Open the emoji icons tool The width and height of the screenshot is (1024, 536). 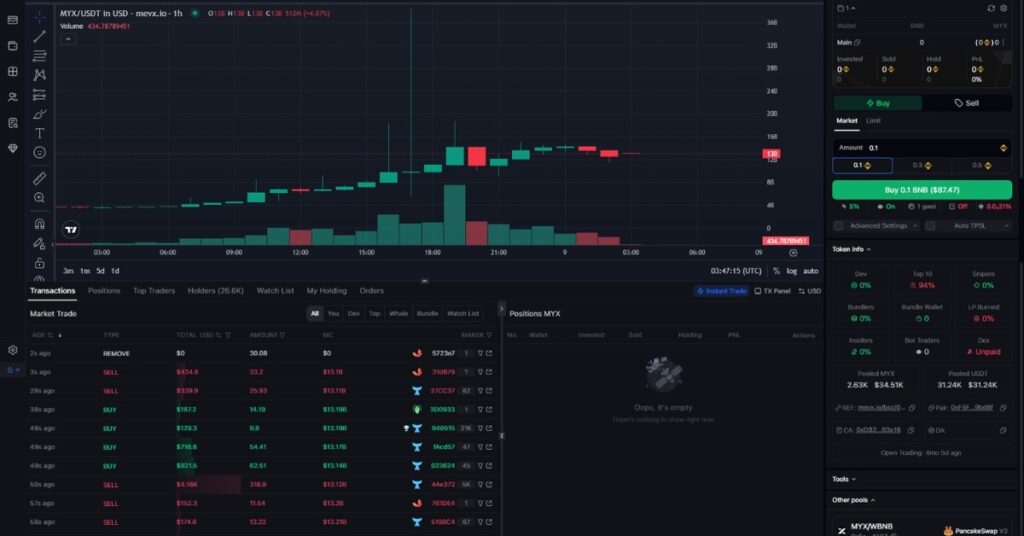click(39, 153)
